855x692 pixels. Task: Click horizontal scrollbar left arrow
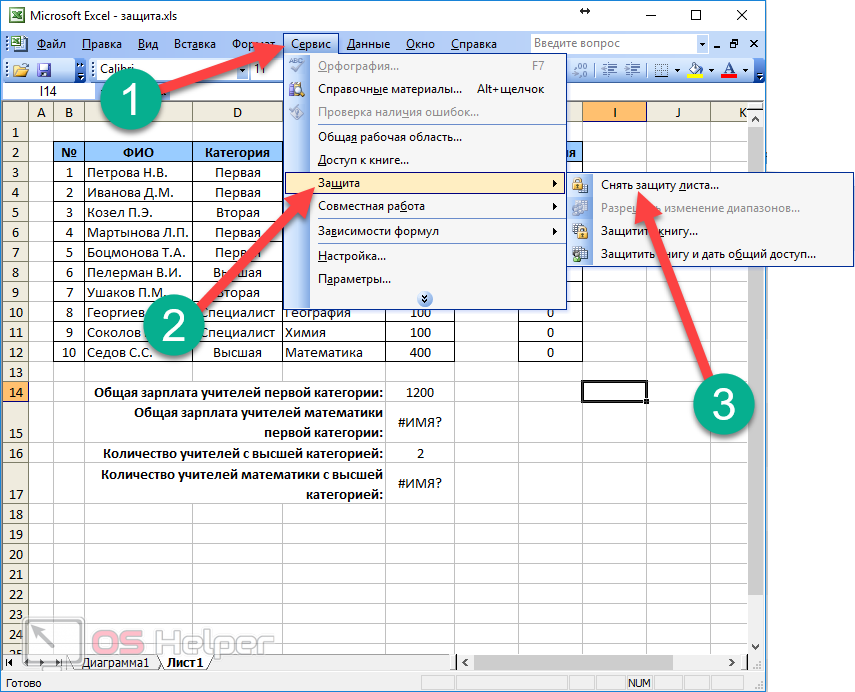tap(465, 663)
